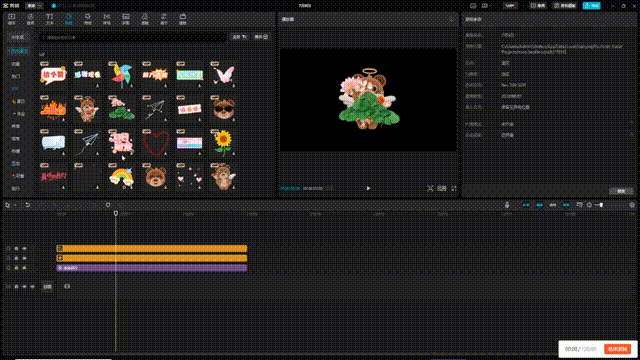
Task: Start voice recording with the microphone icon
Action: pyautogui.click(x=507, y=205)
